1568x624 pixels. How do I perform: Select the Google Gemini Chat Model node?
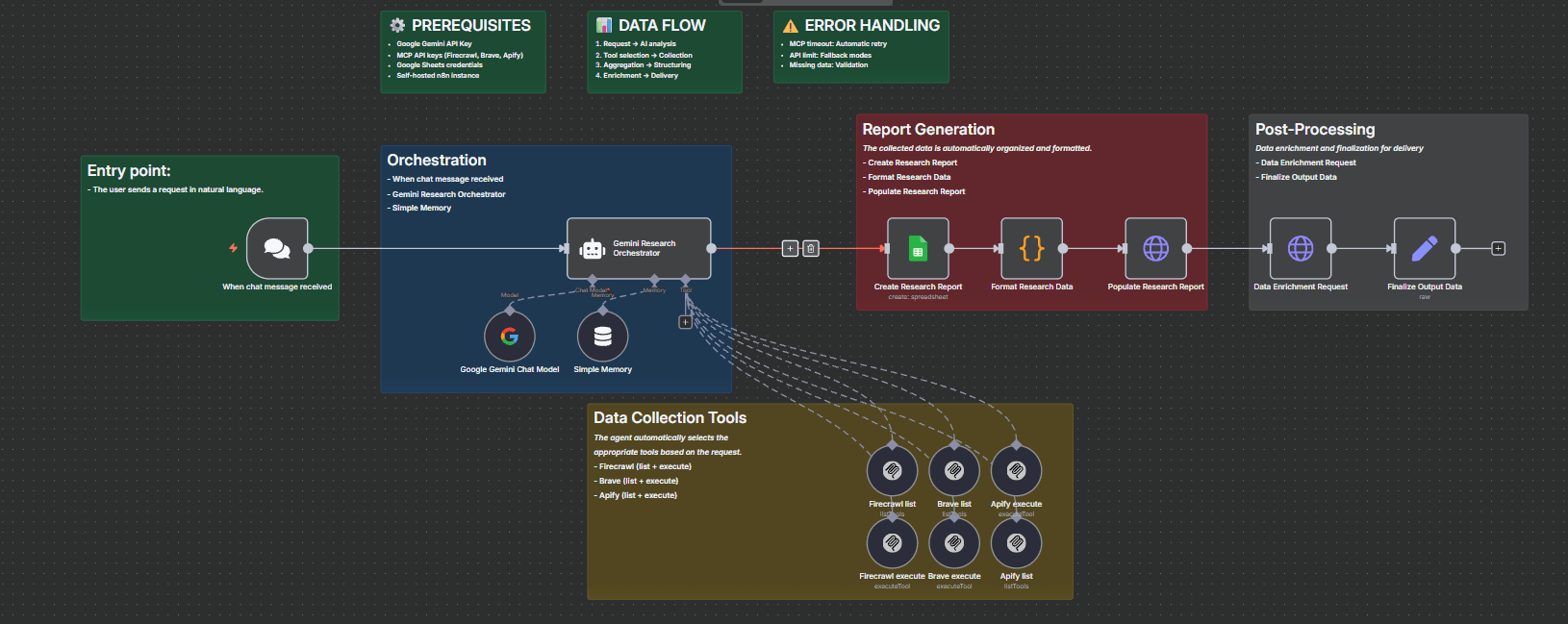[x=510, y=337]
